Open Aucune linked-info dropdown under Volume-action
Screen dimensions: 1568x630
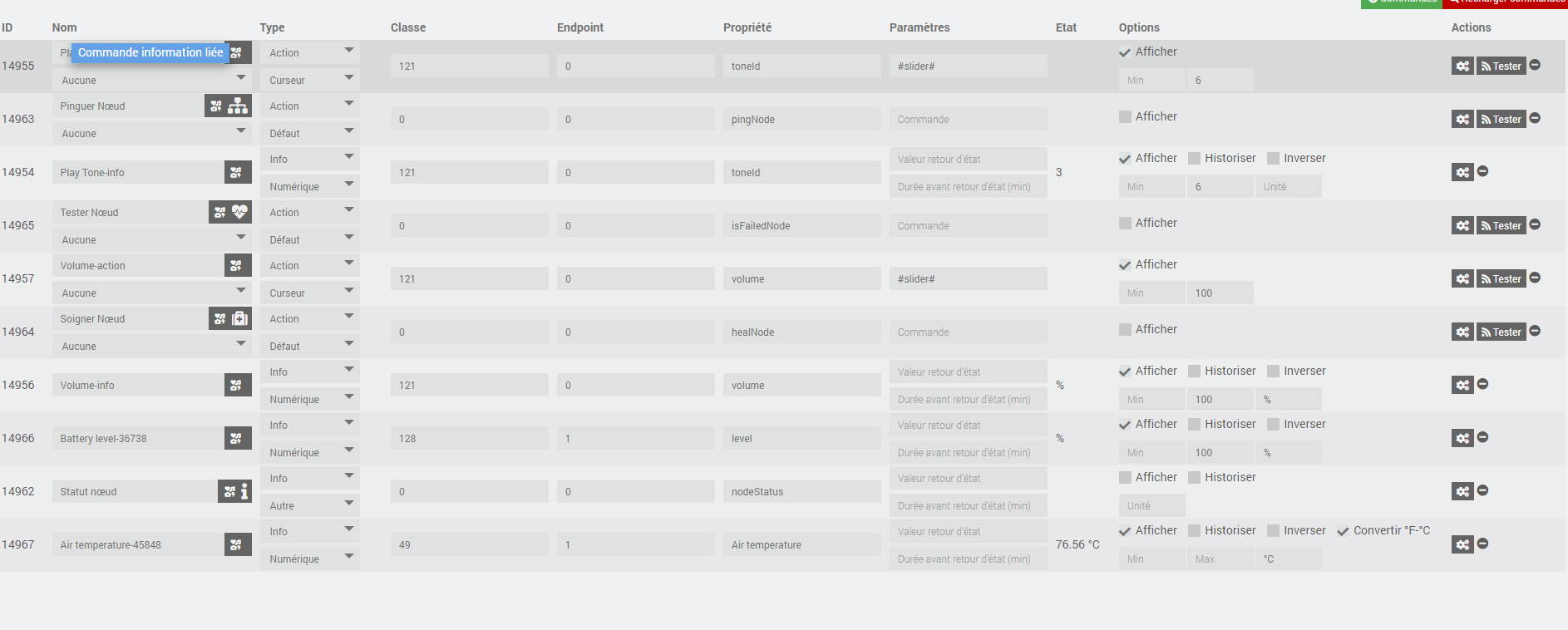[151, 293]
